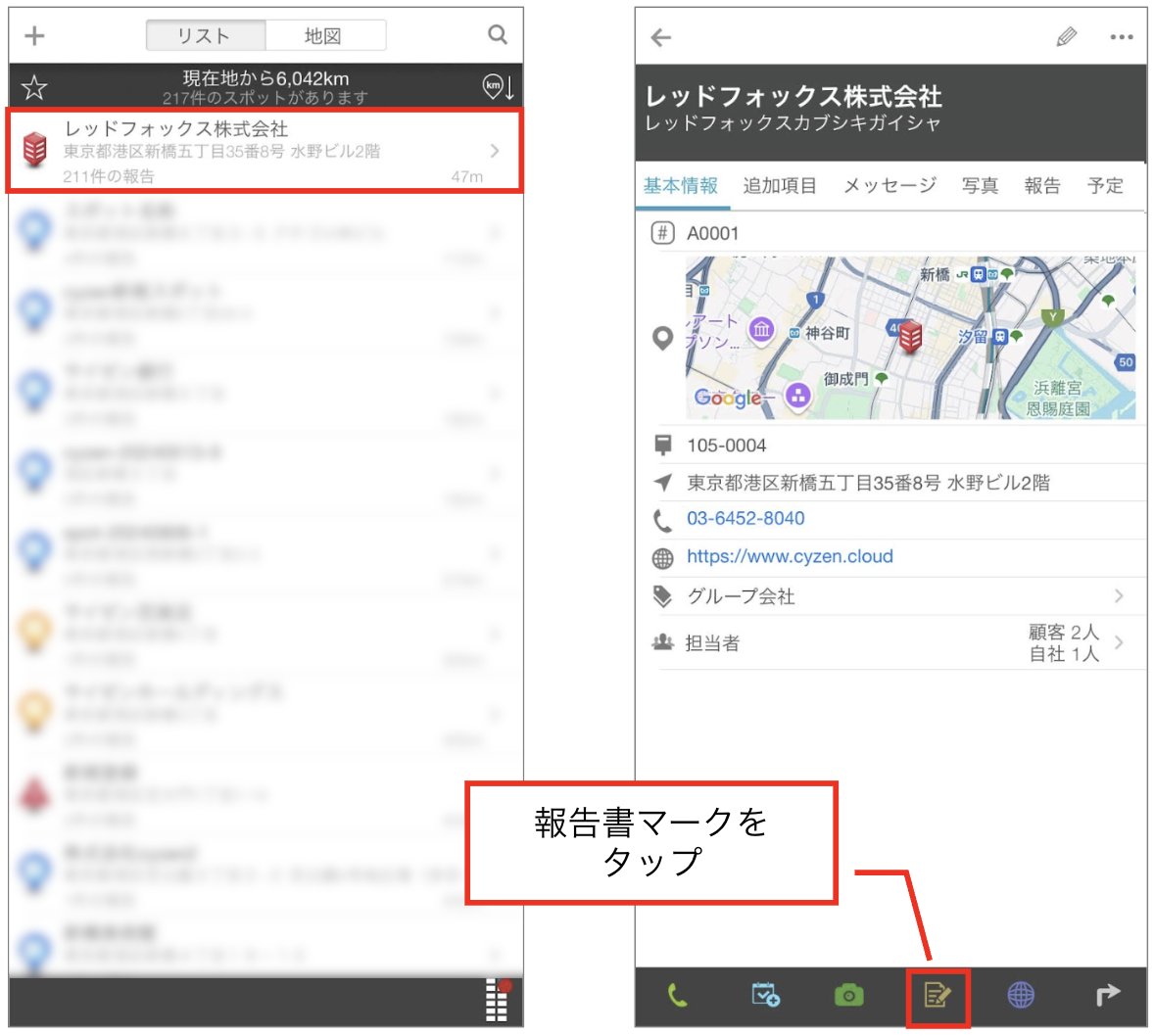The image size is (1154, 1036).
Task: Tap the postal code 105-0004
Action: click(x=727, y=446)
